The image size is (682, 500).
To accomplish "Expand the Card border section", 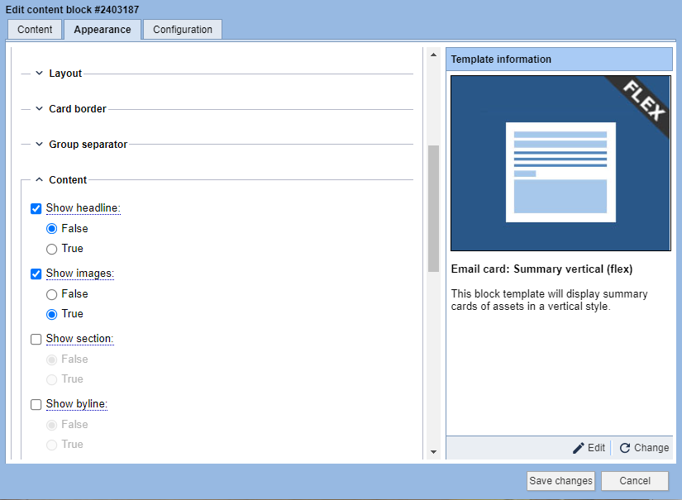I will tap(39, 109).
